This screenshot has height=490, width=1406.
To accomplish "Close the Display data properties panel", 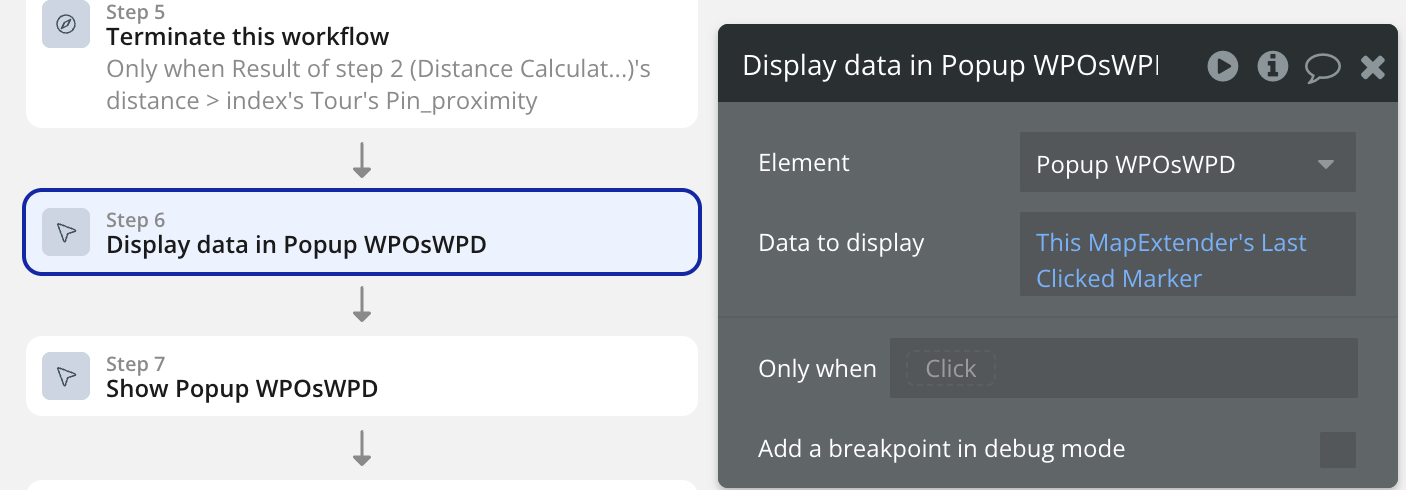I will pos(1373,67).
